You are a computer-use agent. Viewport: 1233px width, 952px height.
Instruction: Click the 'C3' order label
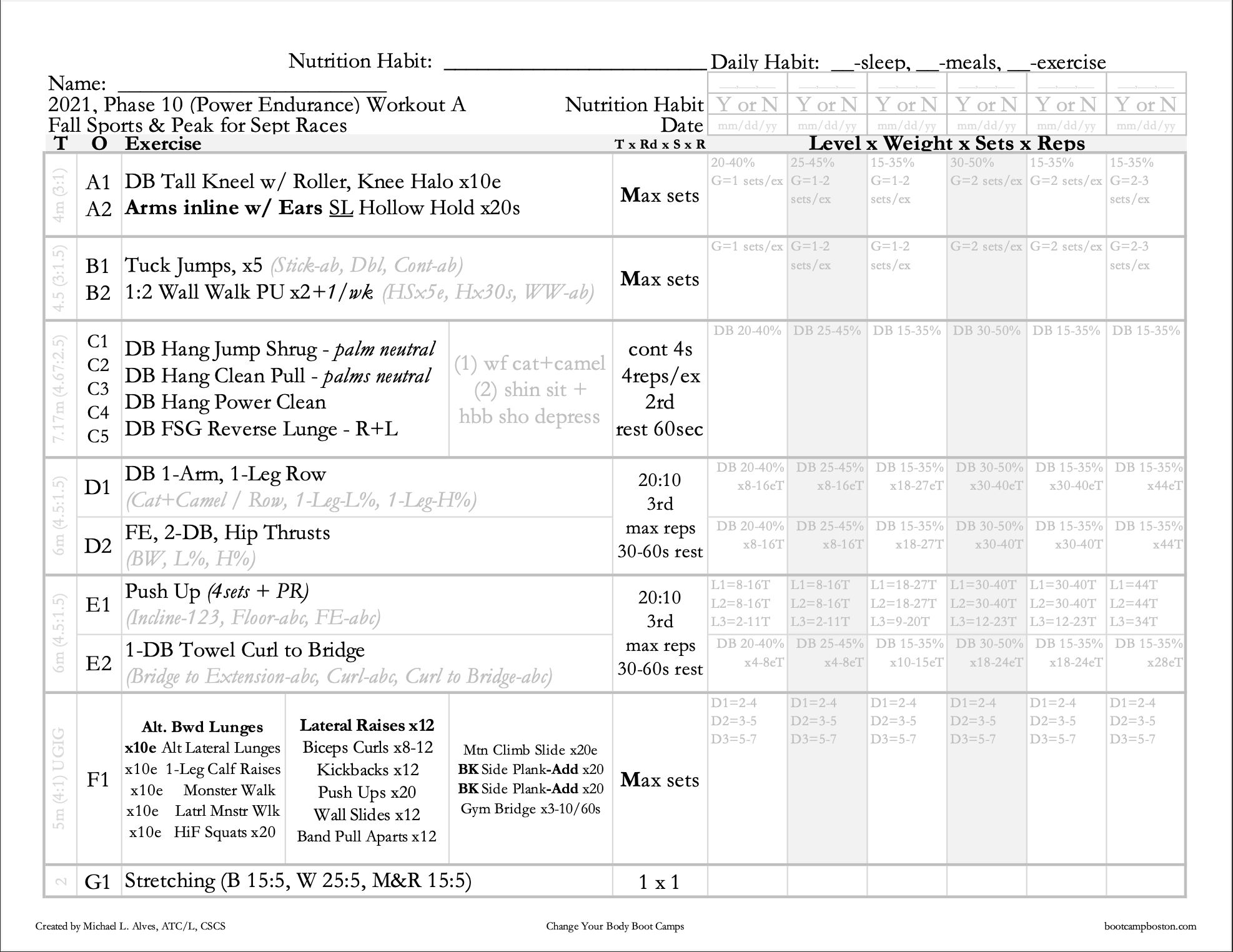98,389
